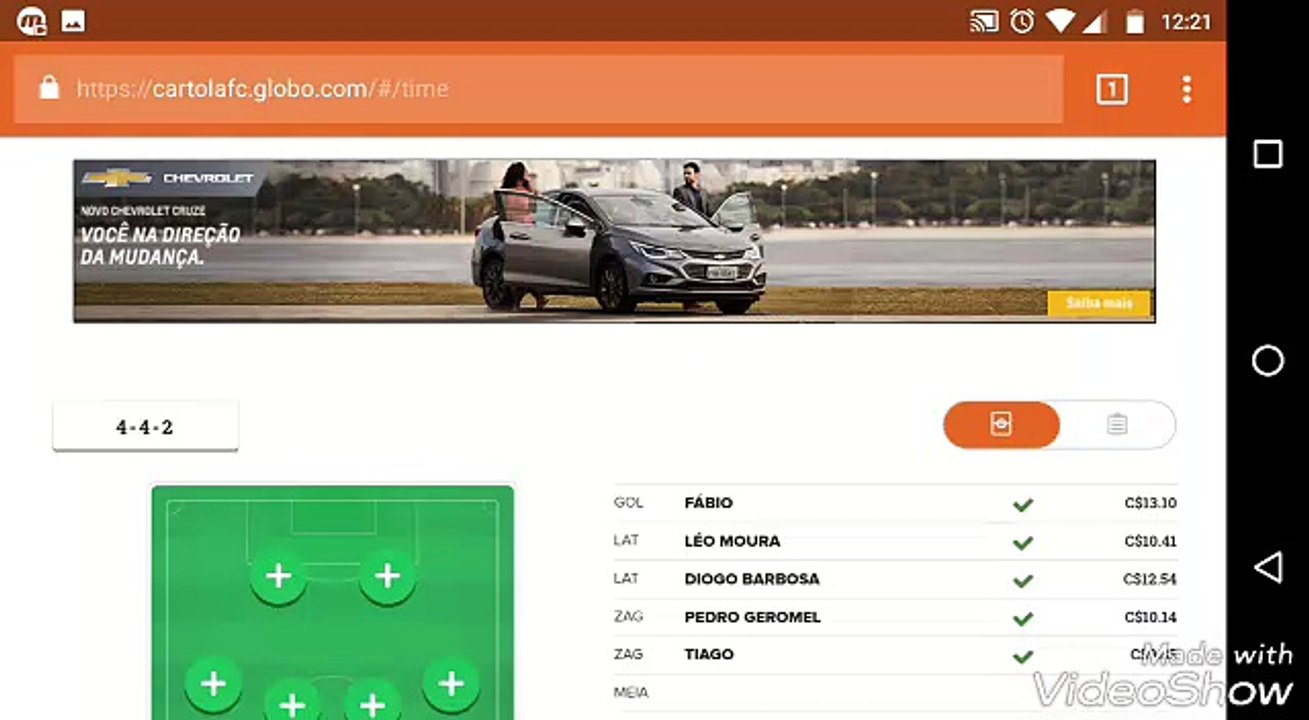
Task: Open the Chevrolet Cruze ad banner
Action: (614, 241)
